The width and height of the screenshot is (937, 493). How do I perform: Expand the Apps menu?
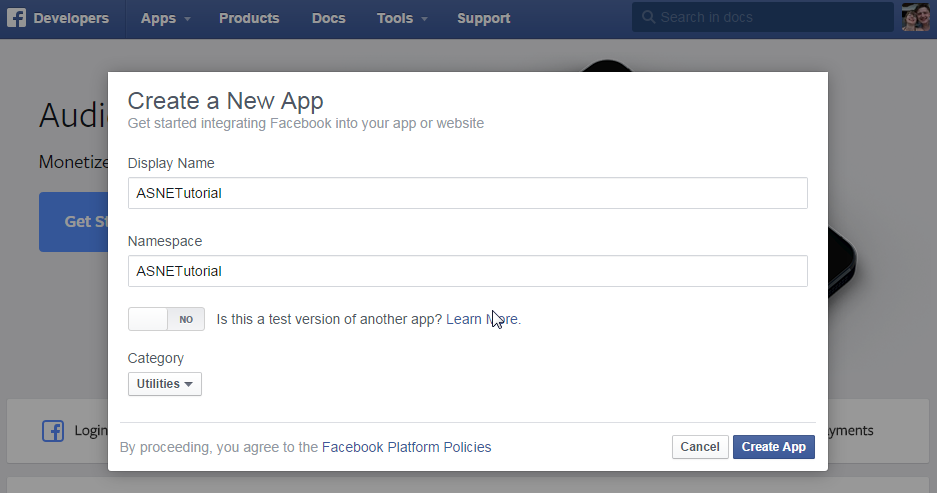click(x=166, y=18)
